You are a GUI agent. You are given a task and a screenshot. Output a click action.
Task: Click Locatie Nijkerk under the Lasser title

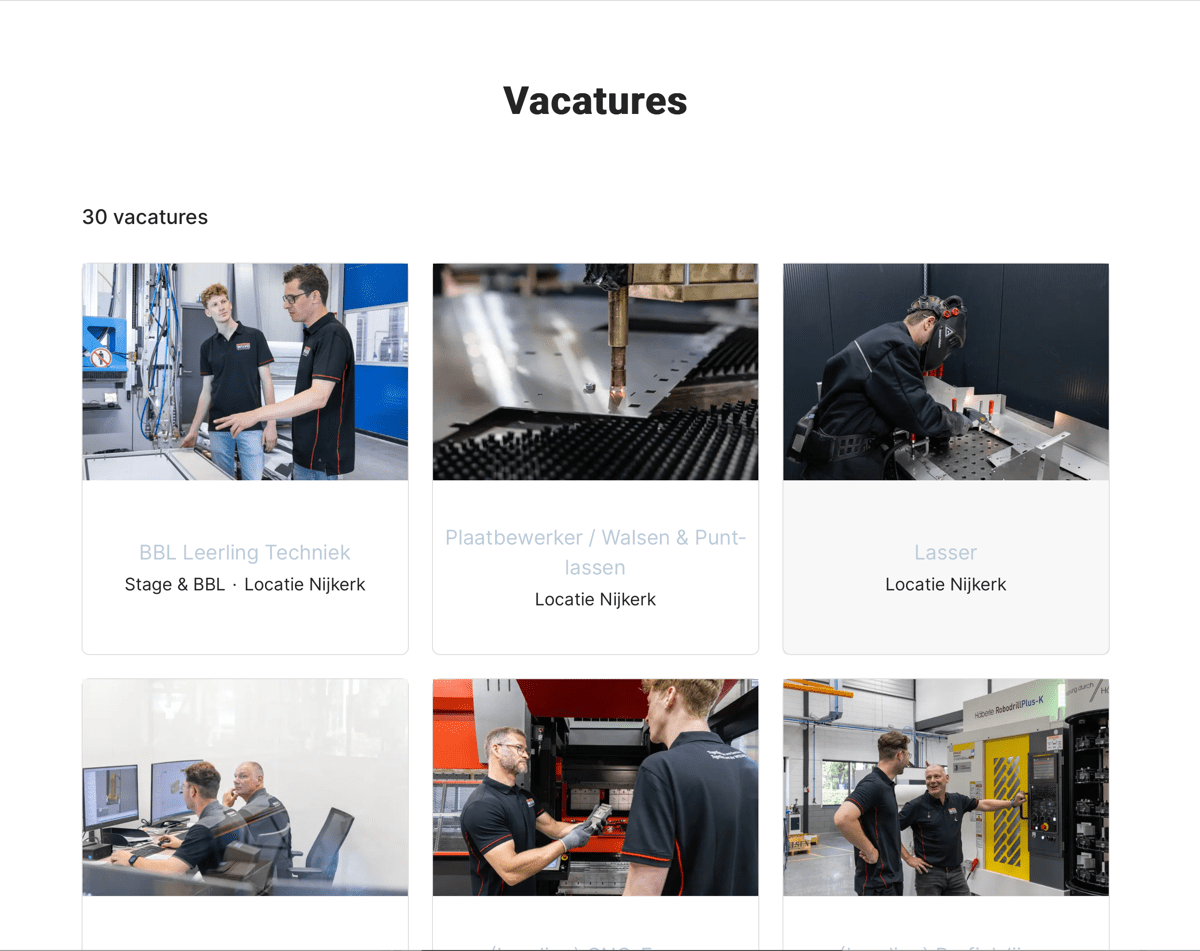pos(945,584)
